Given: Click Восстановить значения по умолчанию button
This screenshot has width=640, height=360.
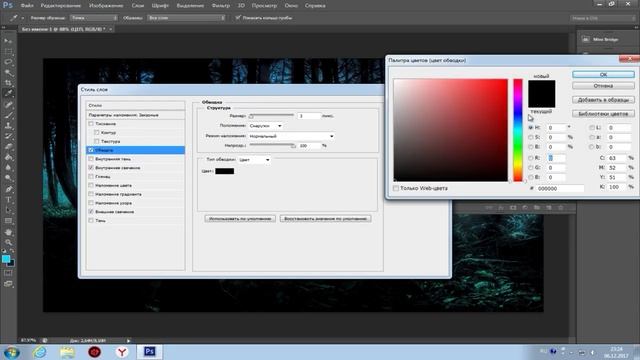Looking at the screenshot, I should (x=325, y=219).
